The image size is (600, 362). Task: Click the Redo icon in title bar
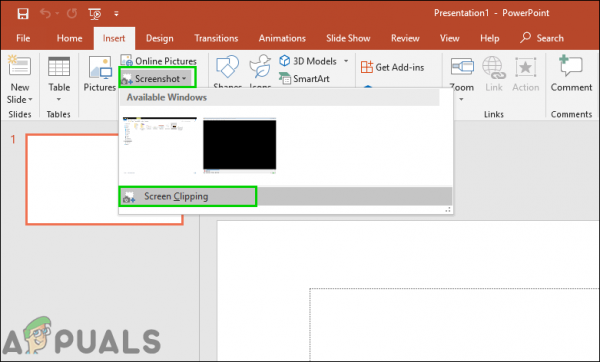click(x=72, y=14)
